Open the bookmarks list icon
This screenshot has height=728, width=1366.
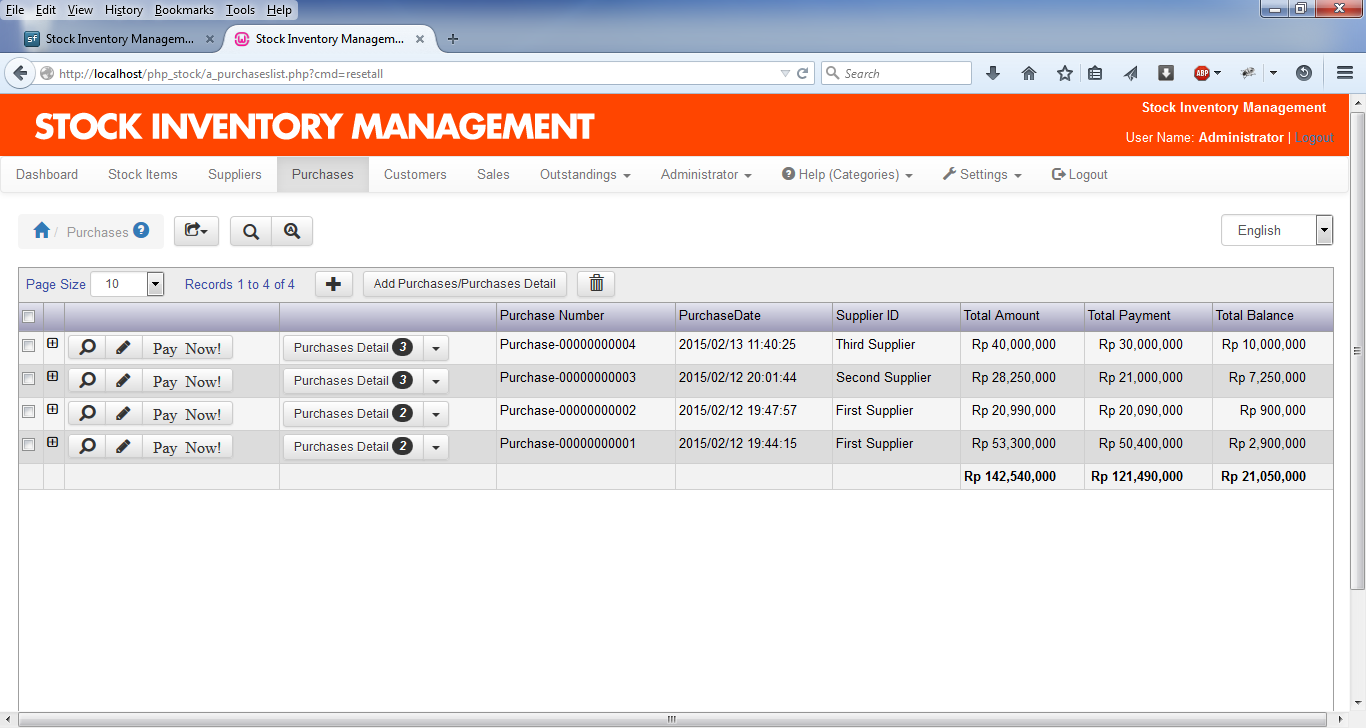click(1095, 73)
